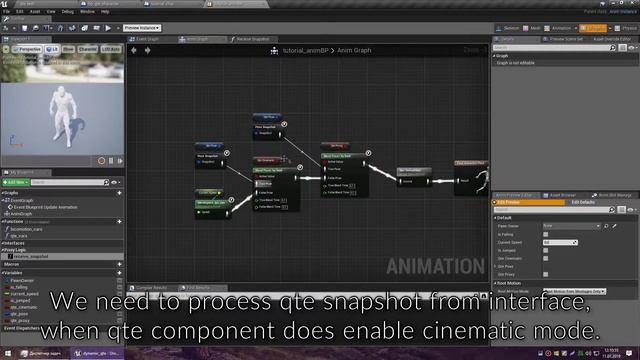Viewport: 640px width, 360px height.
Task: Click the Save toolbar icon
Action: point(24,28)
